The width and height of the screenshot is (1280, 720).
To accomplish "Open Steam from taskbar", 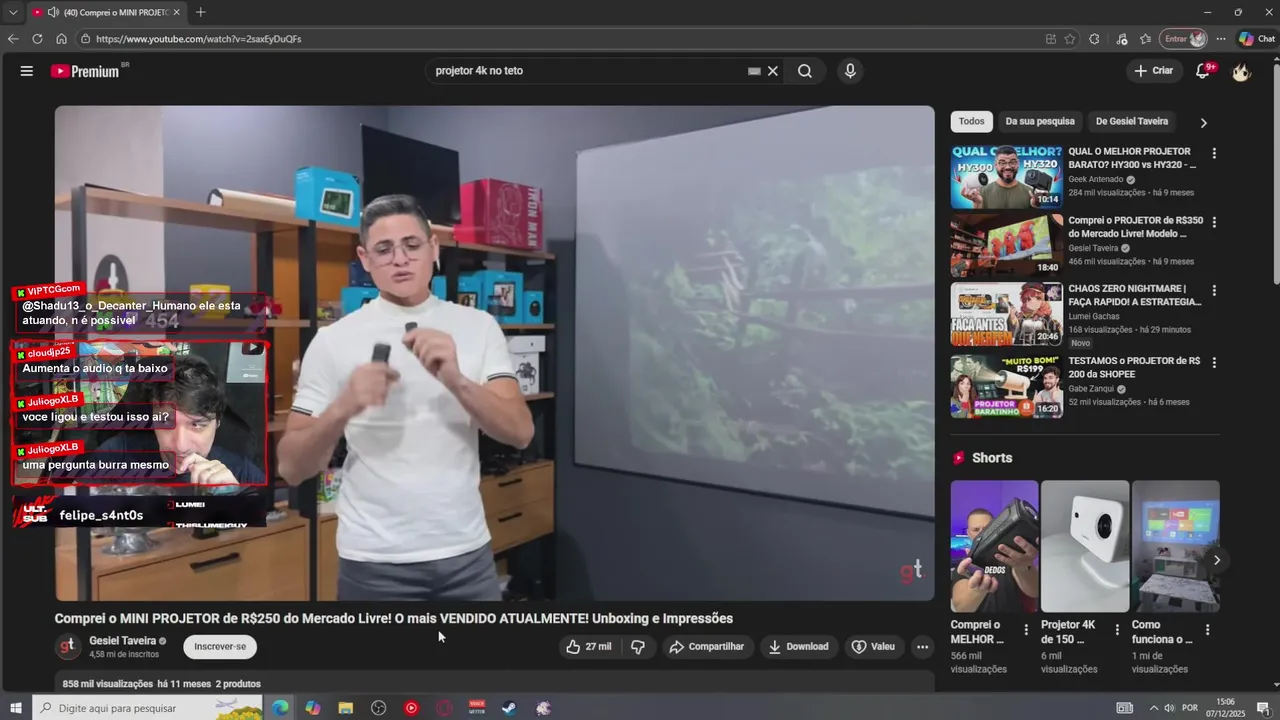I will [x=510, y=708].
